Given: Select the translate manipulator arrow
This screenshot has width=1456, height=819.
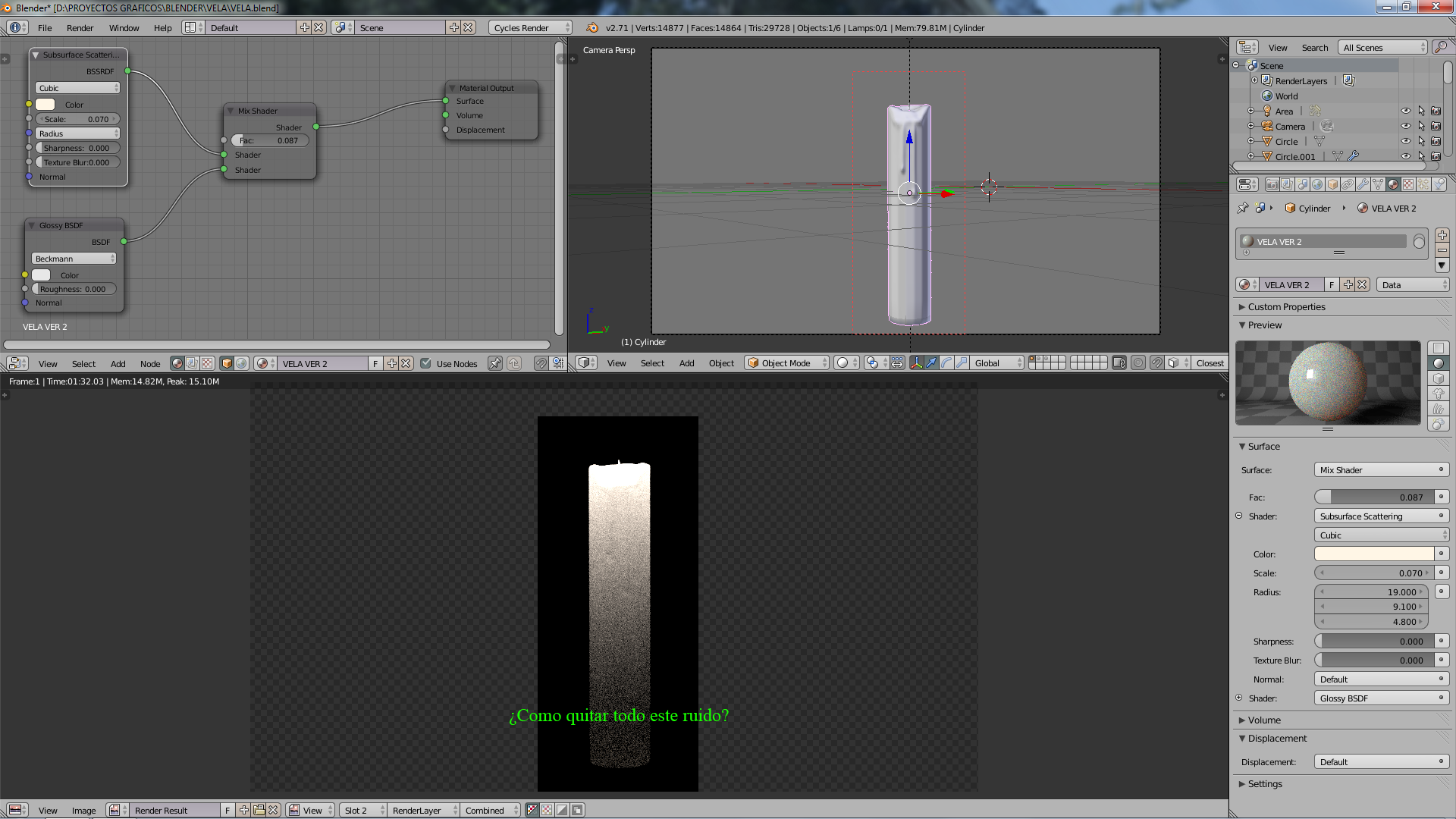Looking at the screenshot, I should click(931, 363).
